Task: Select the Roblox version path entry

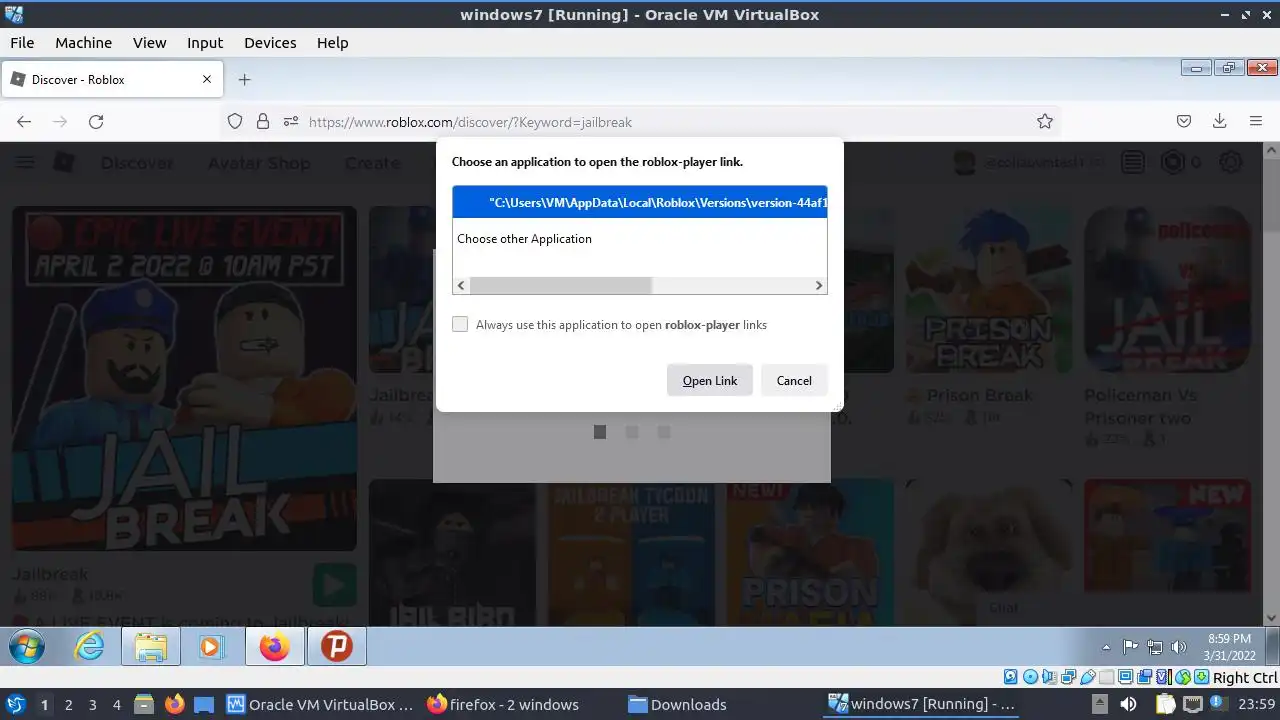Action: point(640,202)
